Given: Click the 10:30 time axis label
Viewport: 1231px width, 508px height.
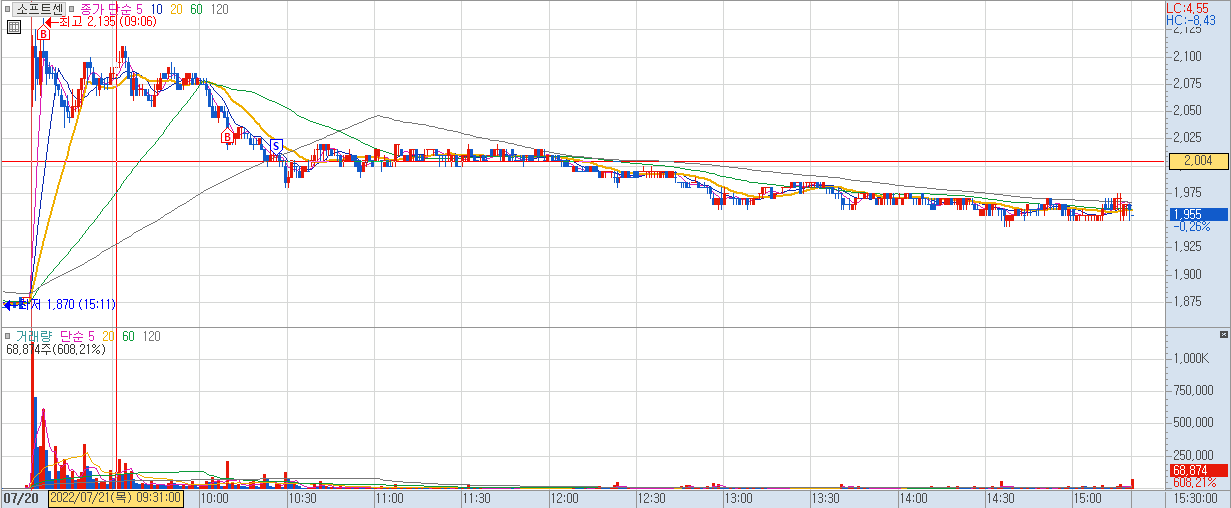Looking at the screenshot, I should pos(302,497).
